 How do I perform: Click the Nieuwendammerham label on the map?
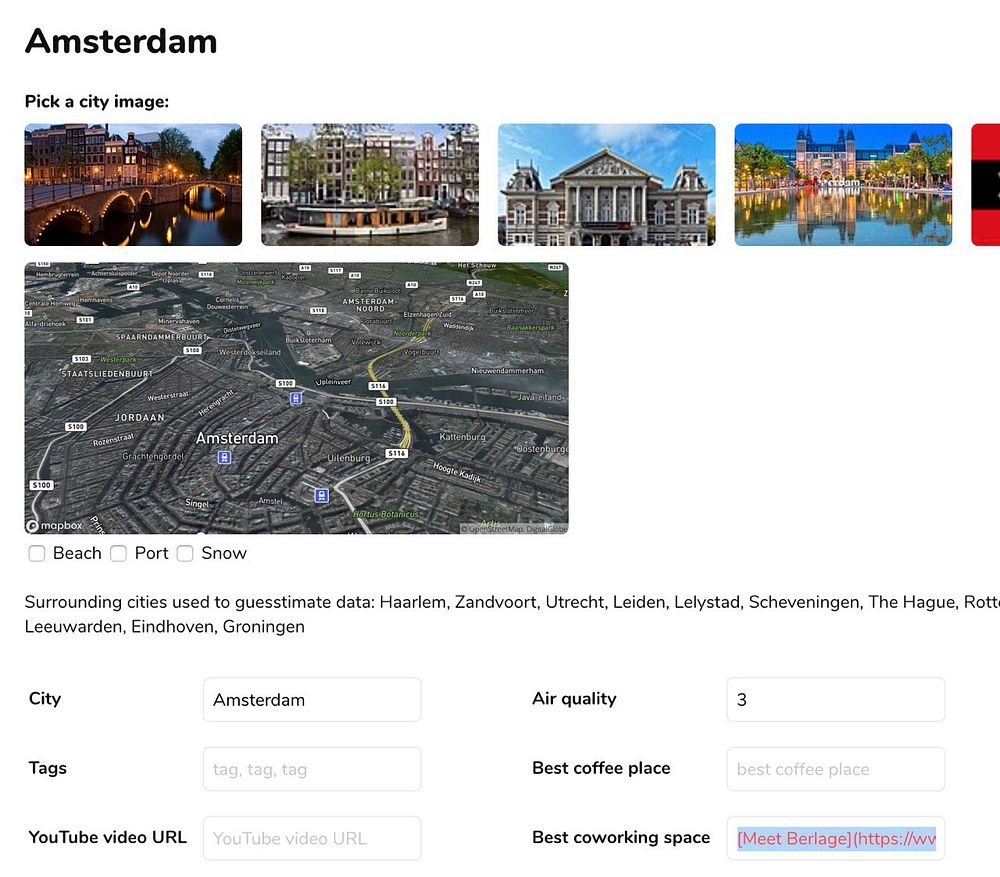(x=508, y=371)
